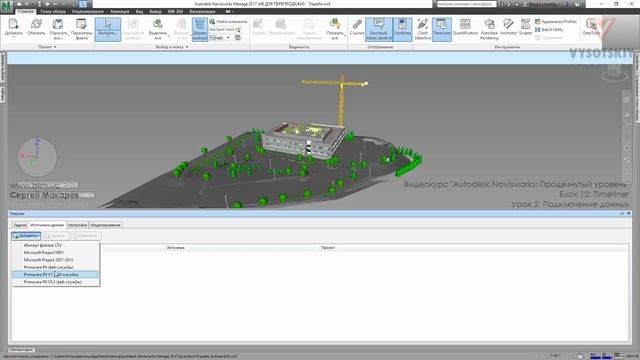Open dropdown arrow under Выбрать tool
The image size is (640, 360).
pos(108,37)
